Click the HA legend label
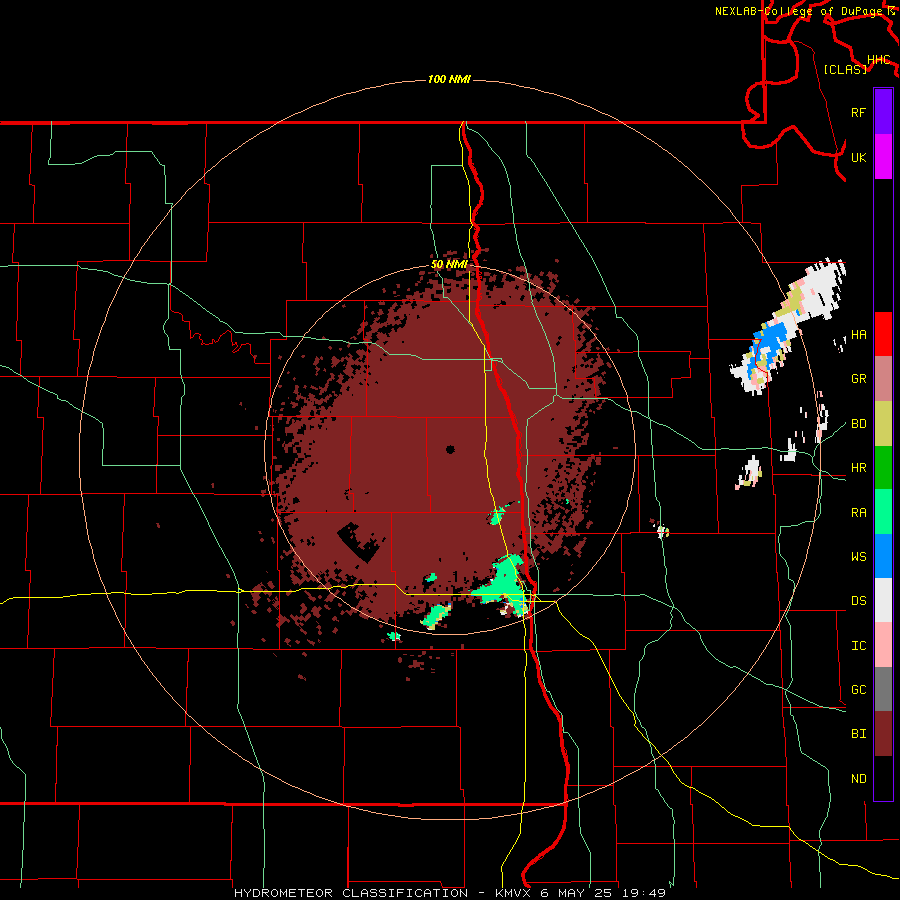The height and width of the screenshot is (900, 900). [x=858, y=334]
